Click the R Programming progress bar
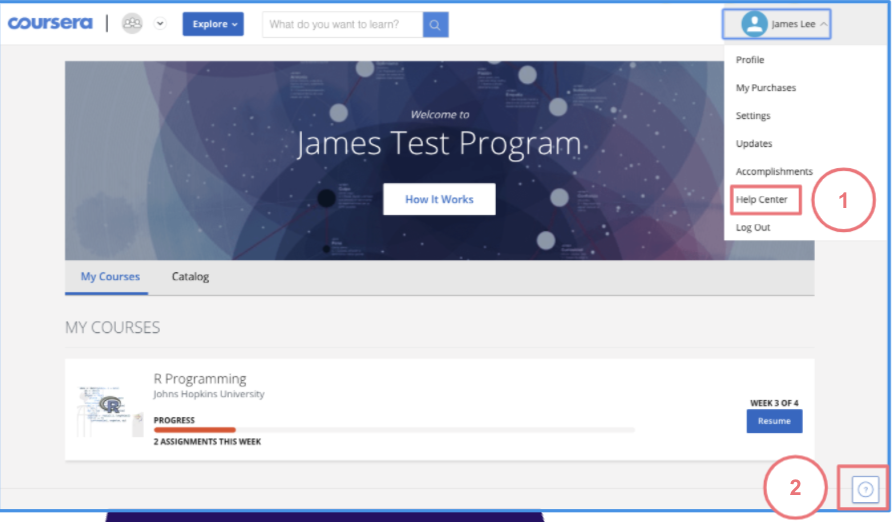Screen dimensions: 896x522 pyautogui.click(x=394, y=429)
